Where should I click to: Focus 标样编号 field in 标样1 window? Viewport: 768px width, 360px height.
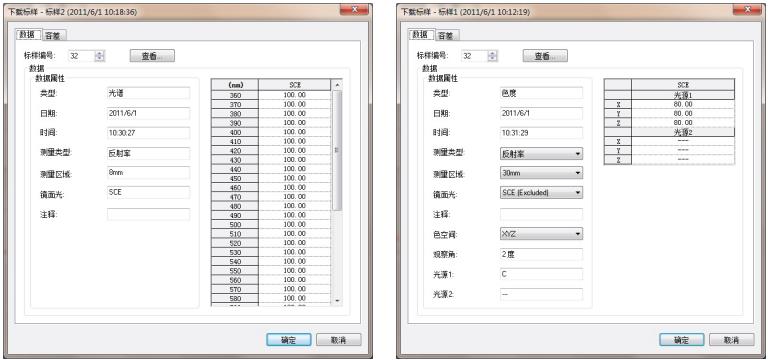click(475, 56)
